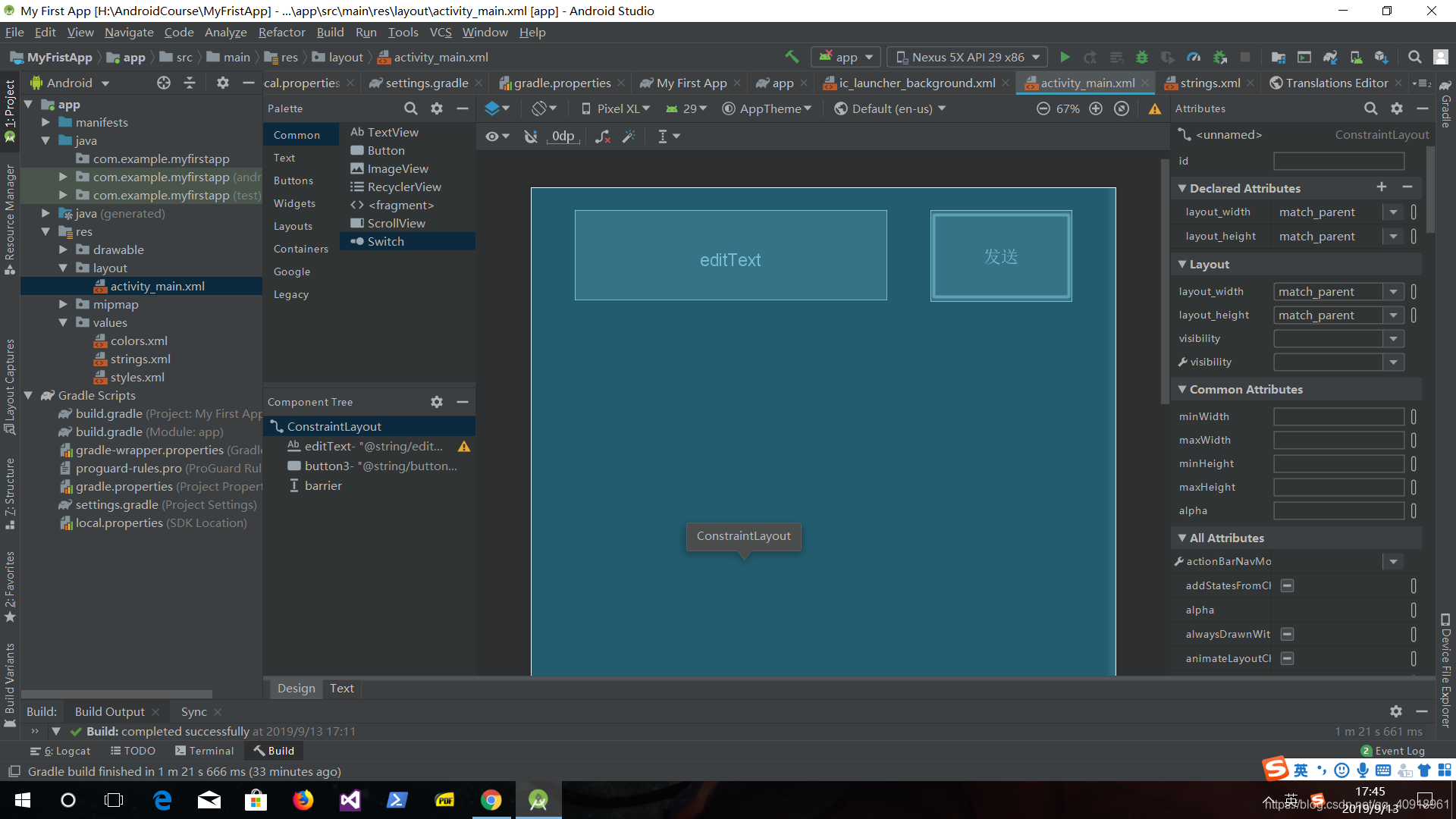
Task: Open Palette settings gear
Action: (x=437, y=108)
